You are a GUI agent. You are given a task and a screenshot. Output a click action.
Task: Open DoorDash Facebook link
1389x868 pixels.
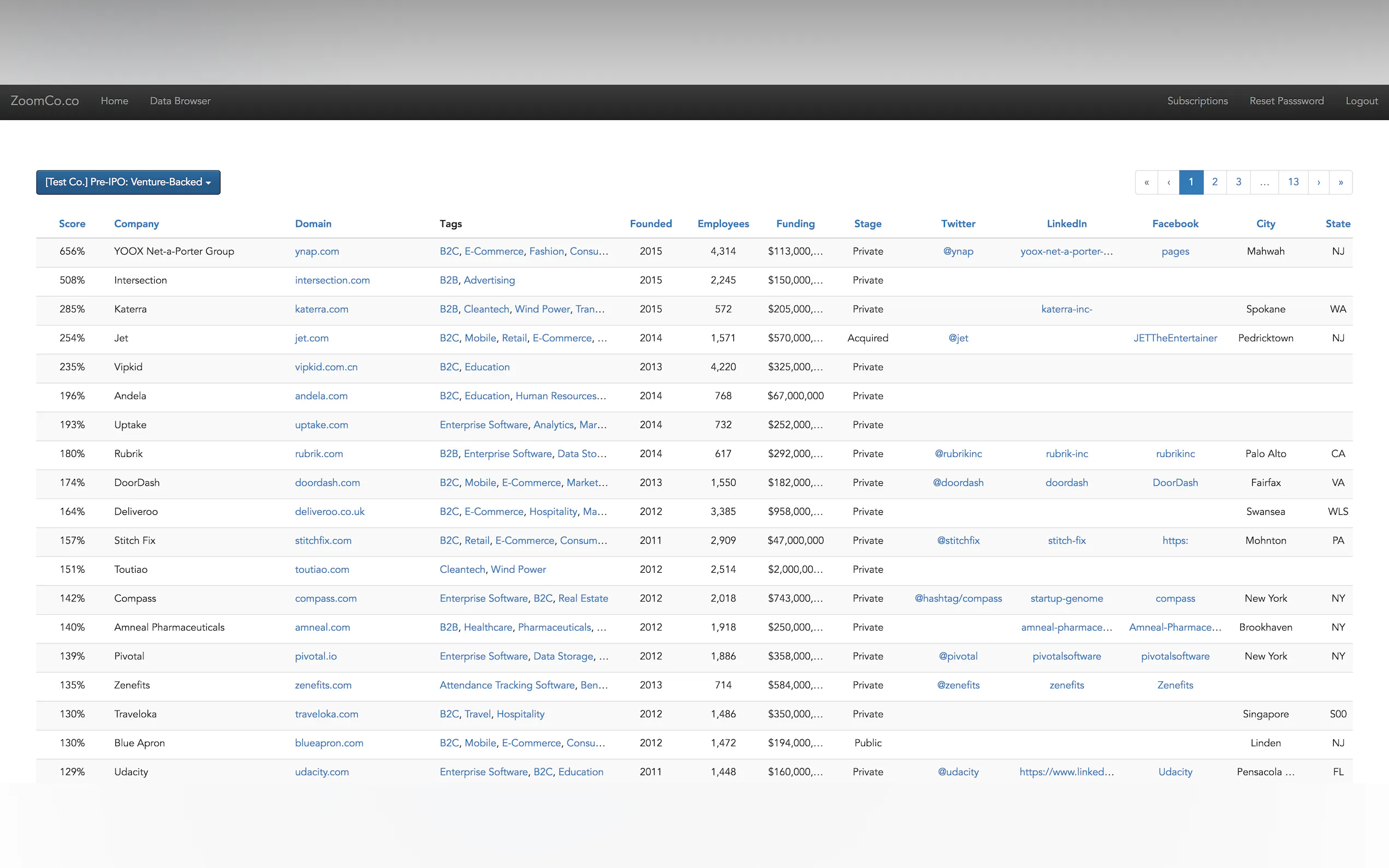pyautogui.click(x=1175, y=483)
